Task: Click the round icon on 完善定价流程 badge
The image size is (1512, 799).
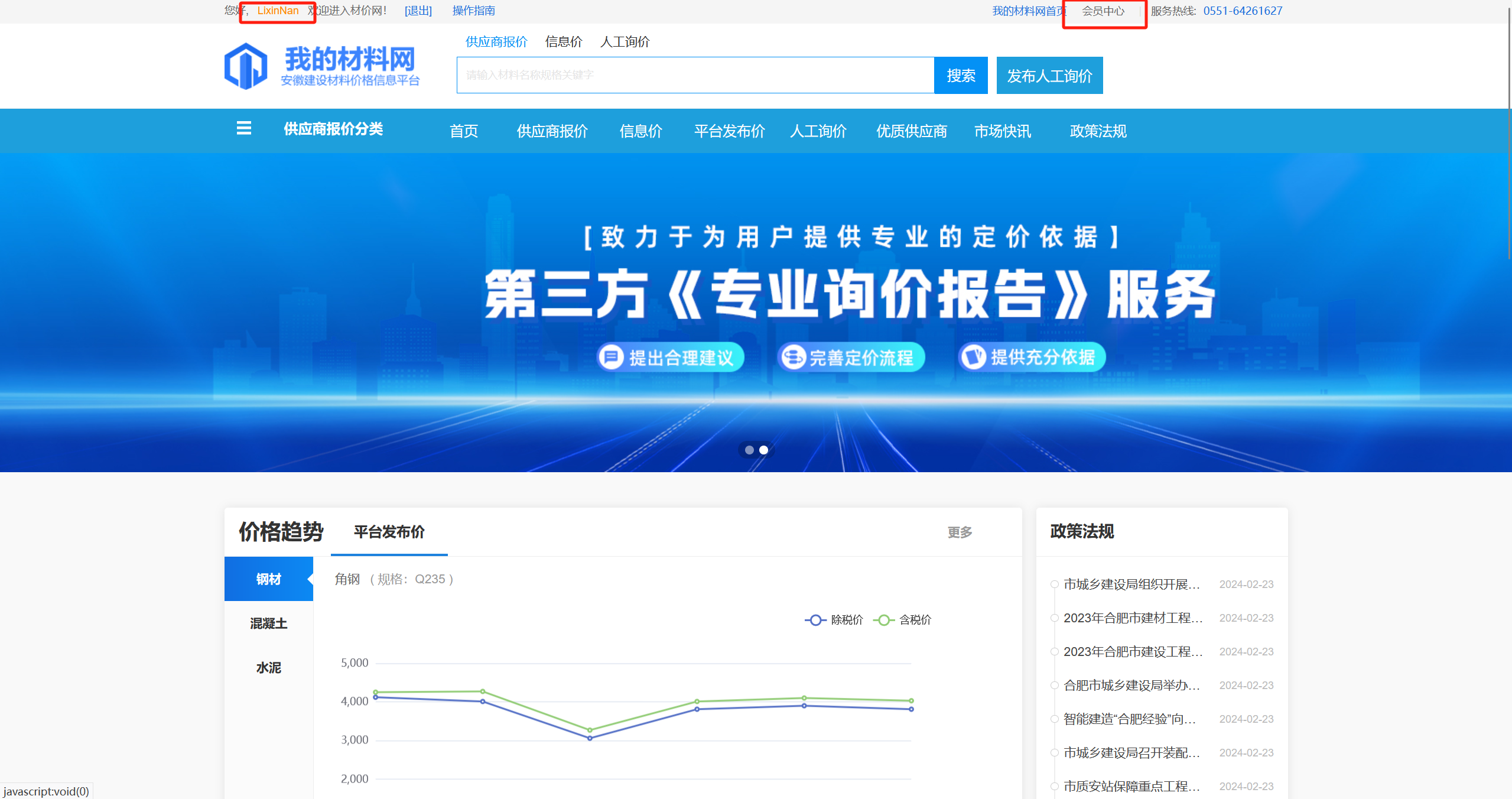Action: pos(793,357)
